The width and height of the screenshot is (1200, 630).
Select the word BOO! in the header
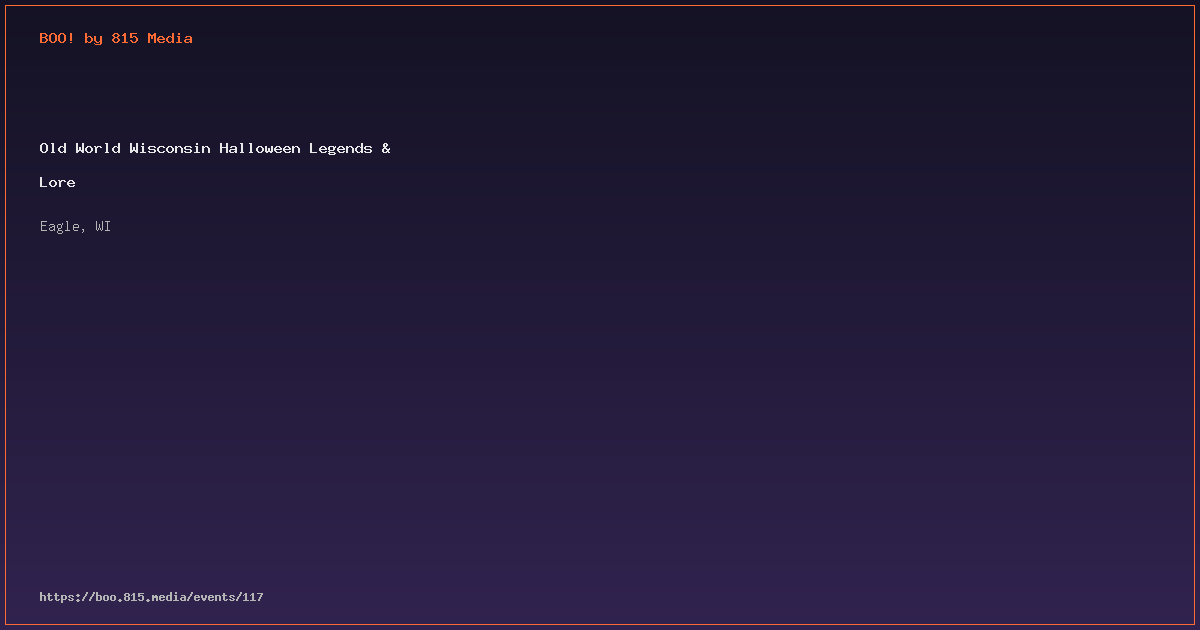click(x=57, y=39)
